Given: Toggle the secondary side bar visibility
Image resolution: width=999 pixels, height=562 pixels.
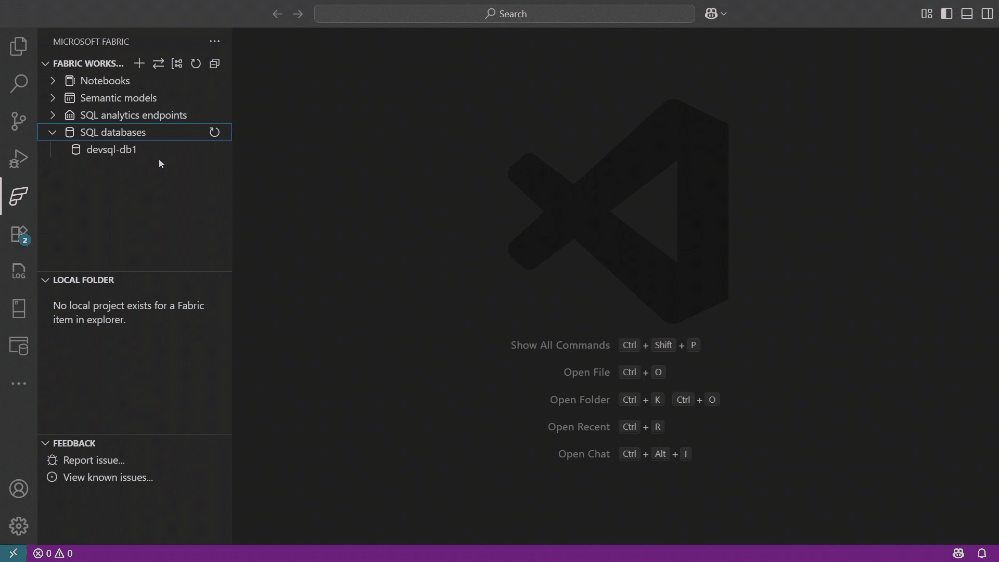Looking at the screenshot, I should pos(987,13).
